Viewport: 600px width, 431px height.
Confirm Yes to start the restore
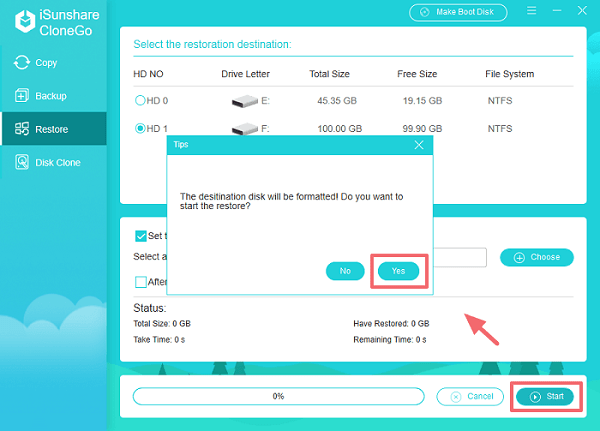point(398,271)
